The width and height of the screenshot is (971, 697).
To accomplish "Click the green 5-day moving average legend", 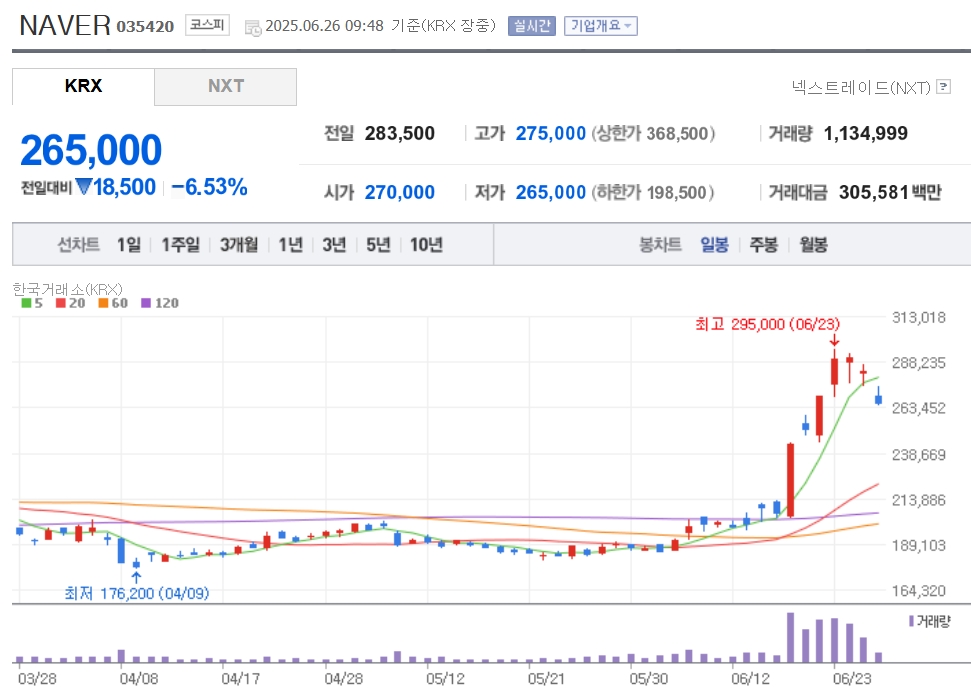I will coord(32,303).
